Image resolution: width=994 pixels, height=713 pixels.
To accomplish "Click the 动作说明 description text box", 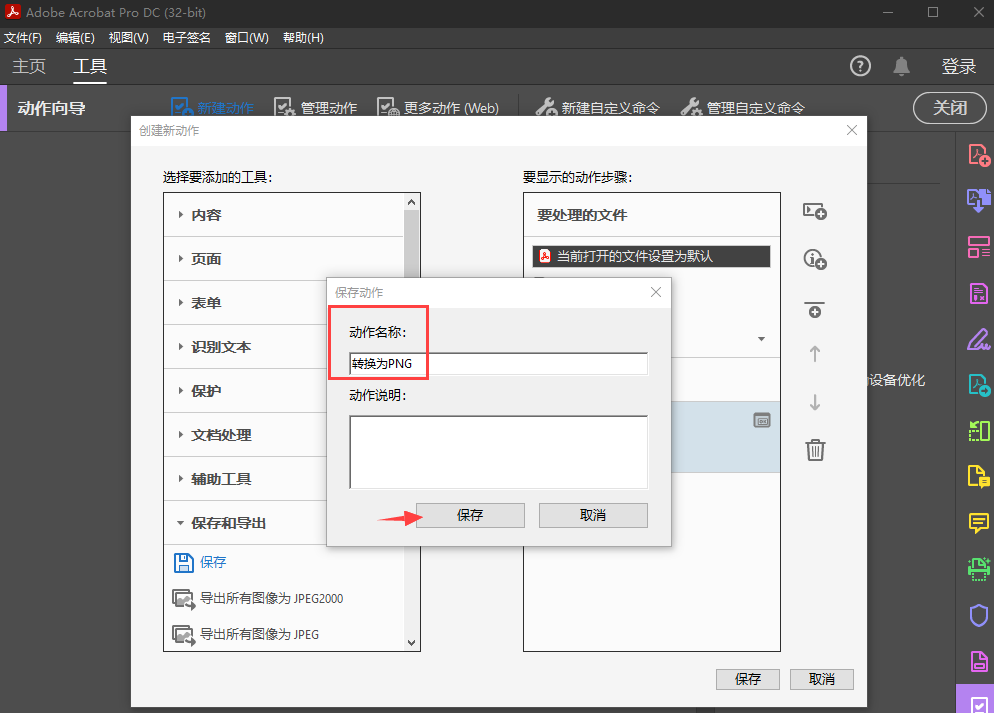I will tap(498, 452).
